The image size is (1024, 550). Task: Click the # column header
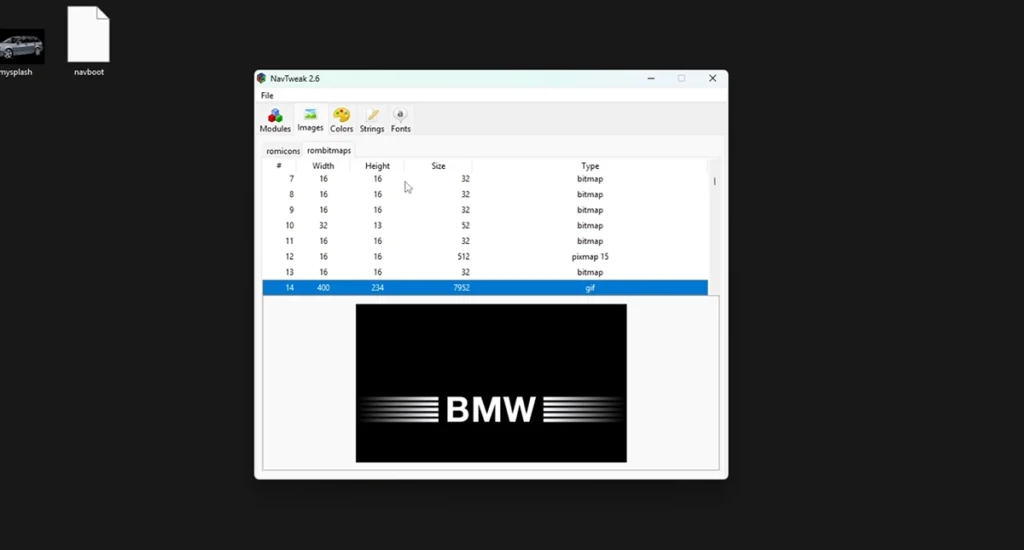[x=279, y=166]
